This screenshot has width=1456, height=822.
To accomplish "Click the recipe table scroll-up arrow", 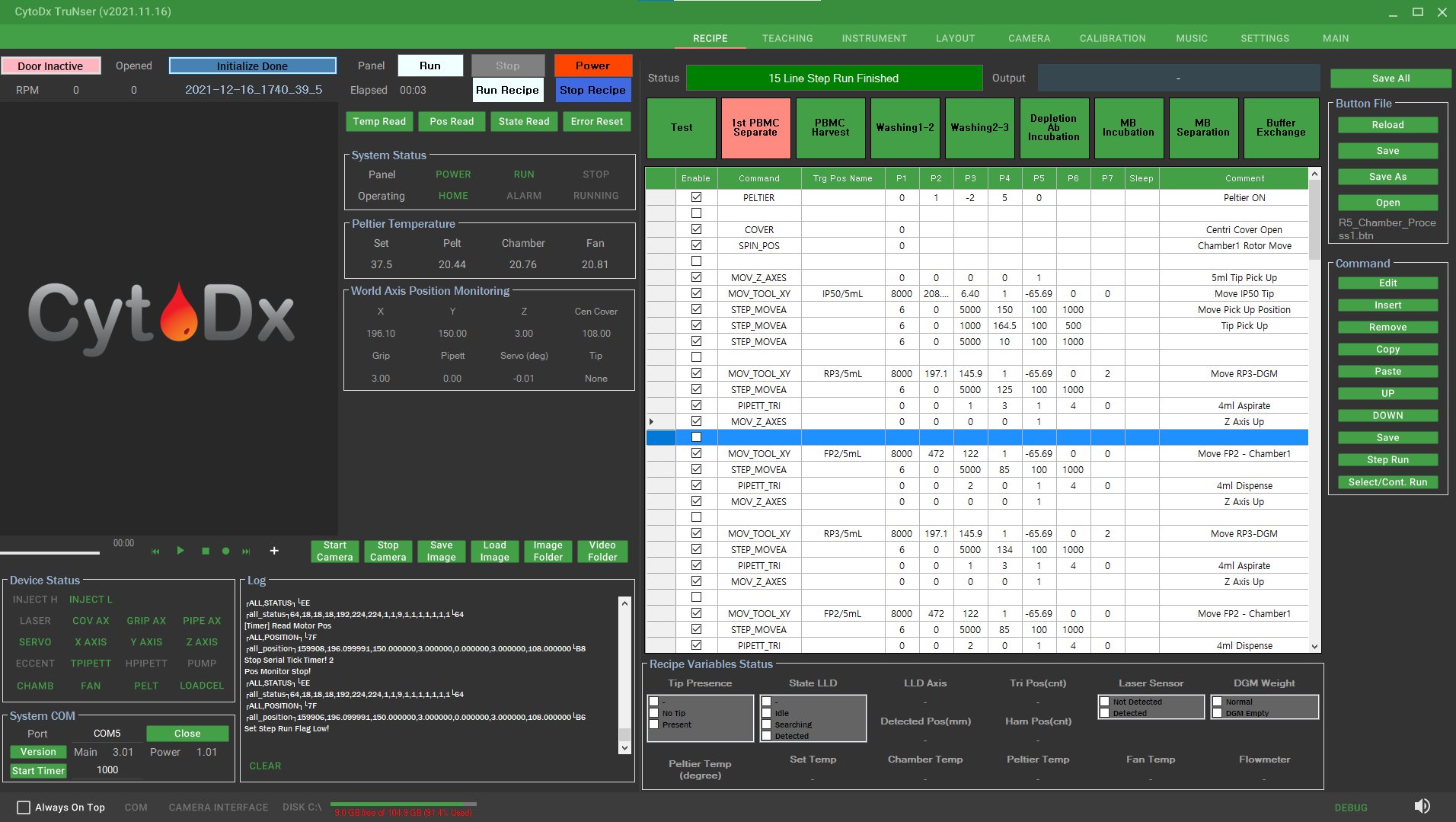I will point(1314,174).
